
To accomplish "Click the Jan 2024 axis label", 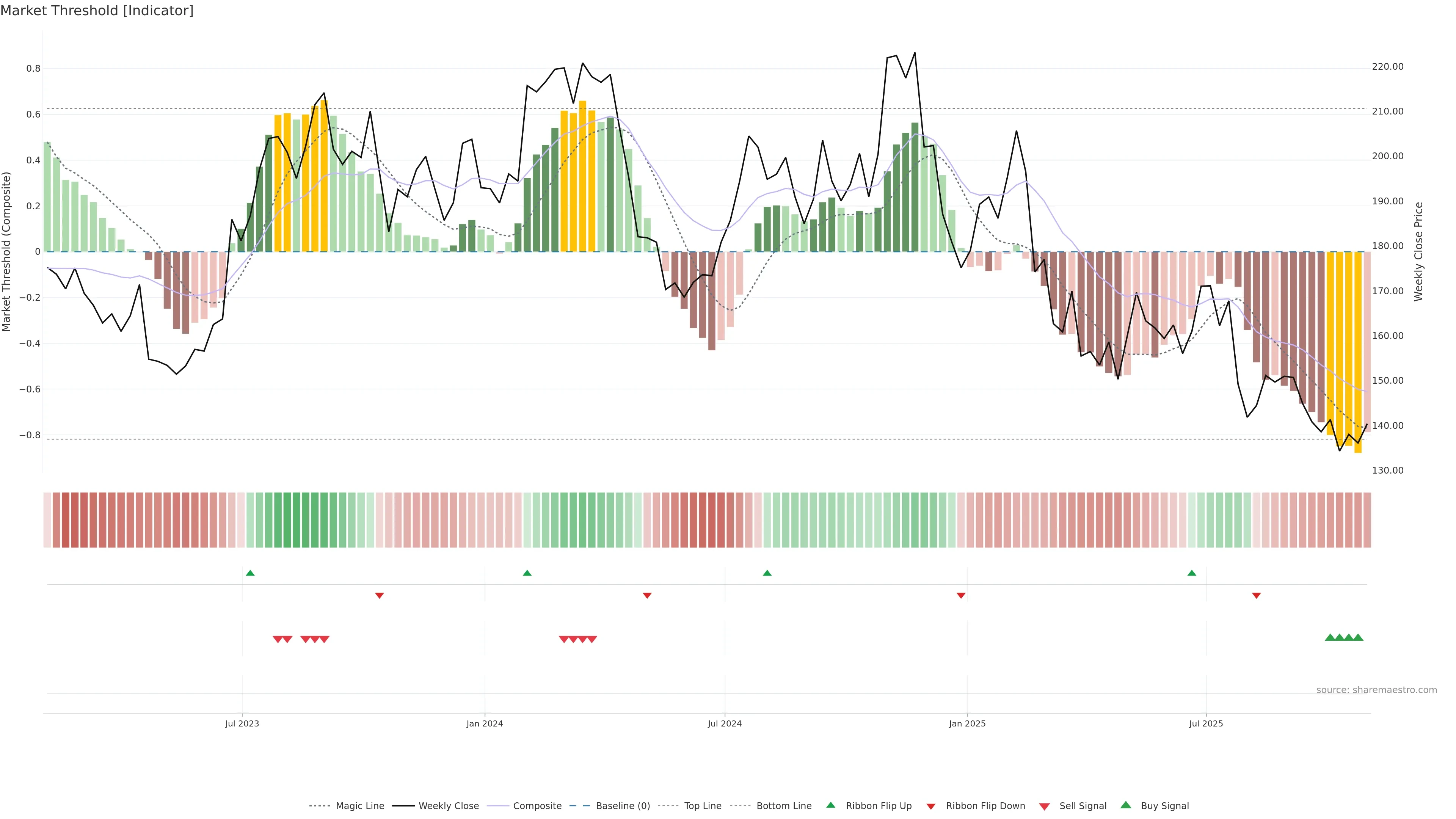I will (485, 723).
